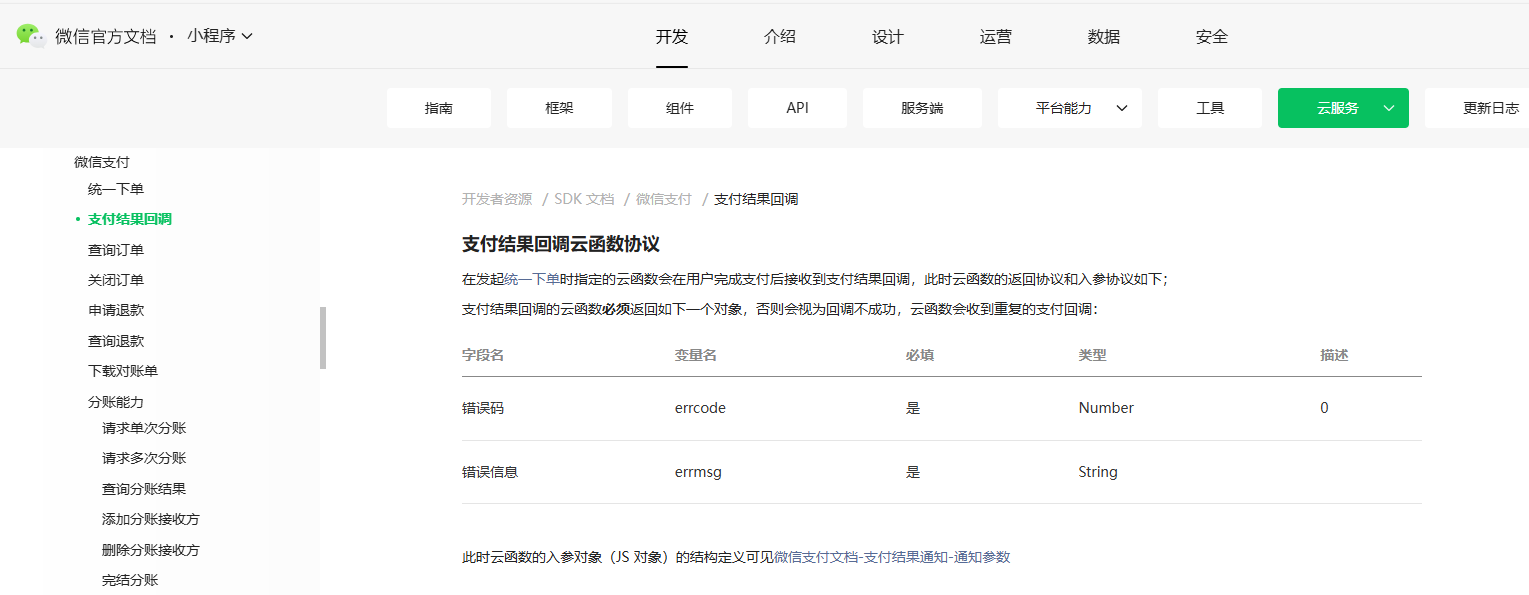Click the sidebar scrollbar thumb
Screen dimensions: 1529x595
pos(323,338)
